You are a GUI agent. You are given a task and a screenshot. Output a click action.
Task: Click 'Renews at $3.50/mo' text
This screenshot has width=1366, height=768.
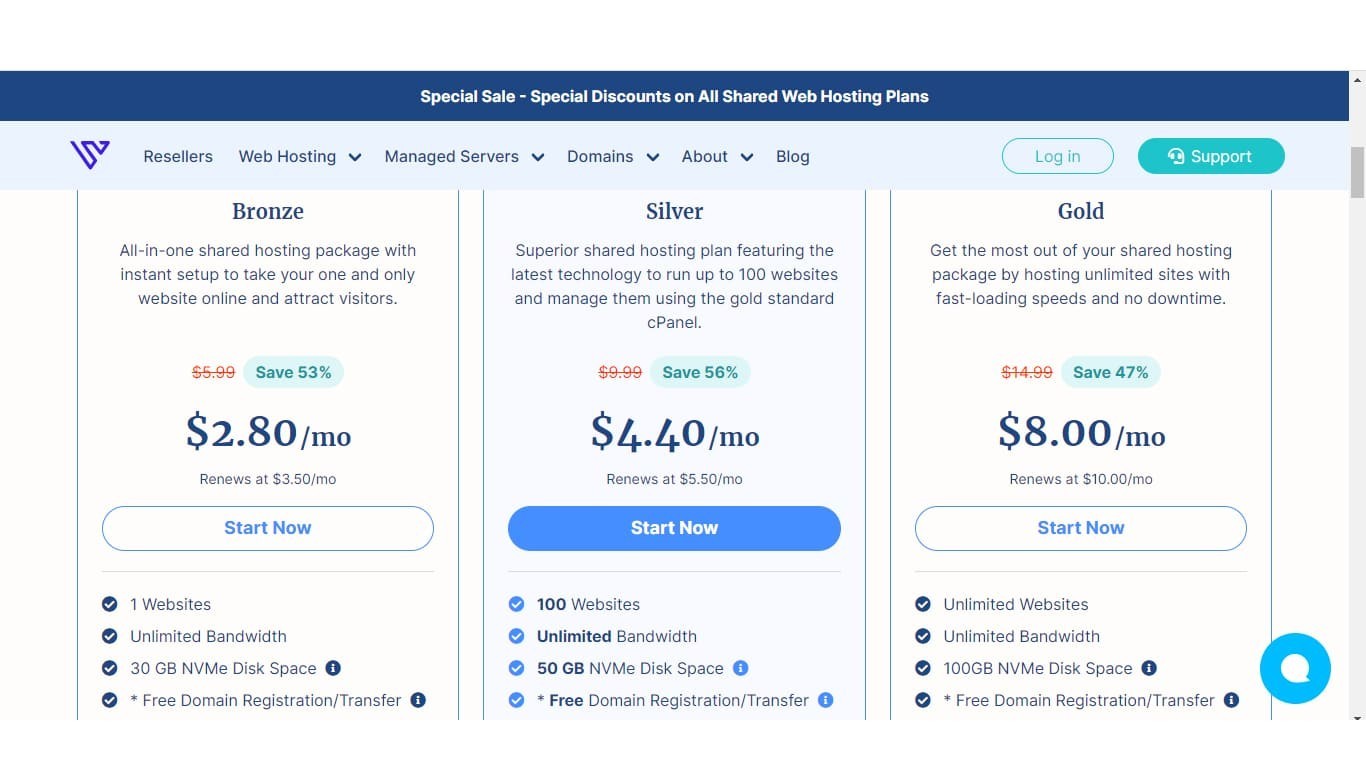tap(268, 479)
